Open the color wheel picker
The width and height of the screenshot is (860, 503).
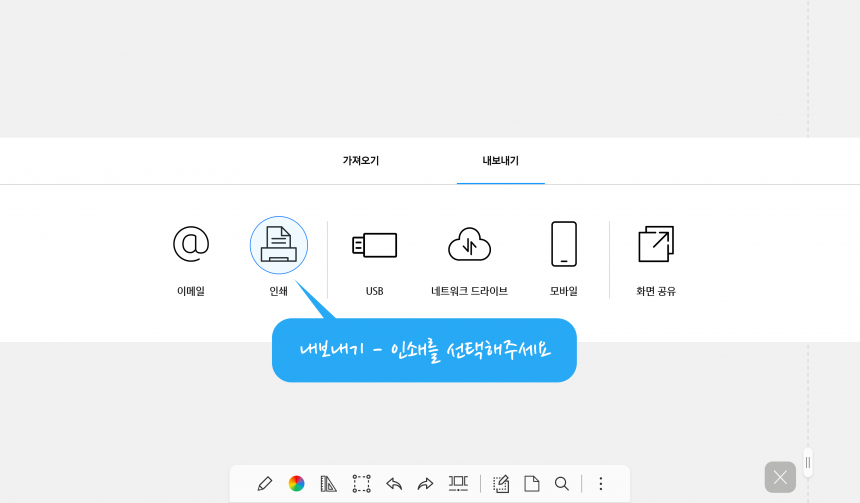(296, 483)
